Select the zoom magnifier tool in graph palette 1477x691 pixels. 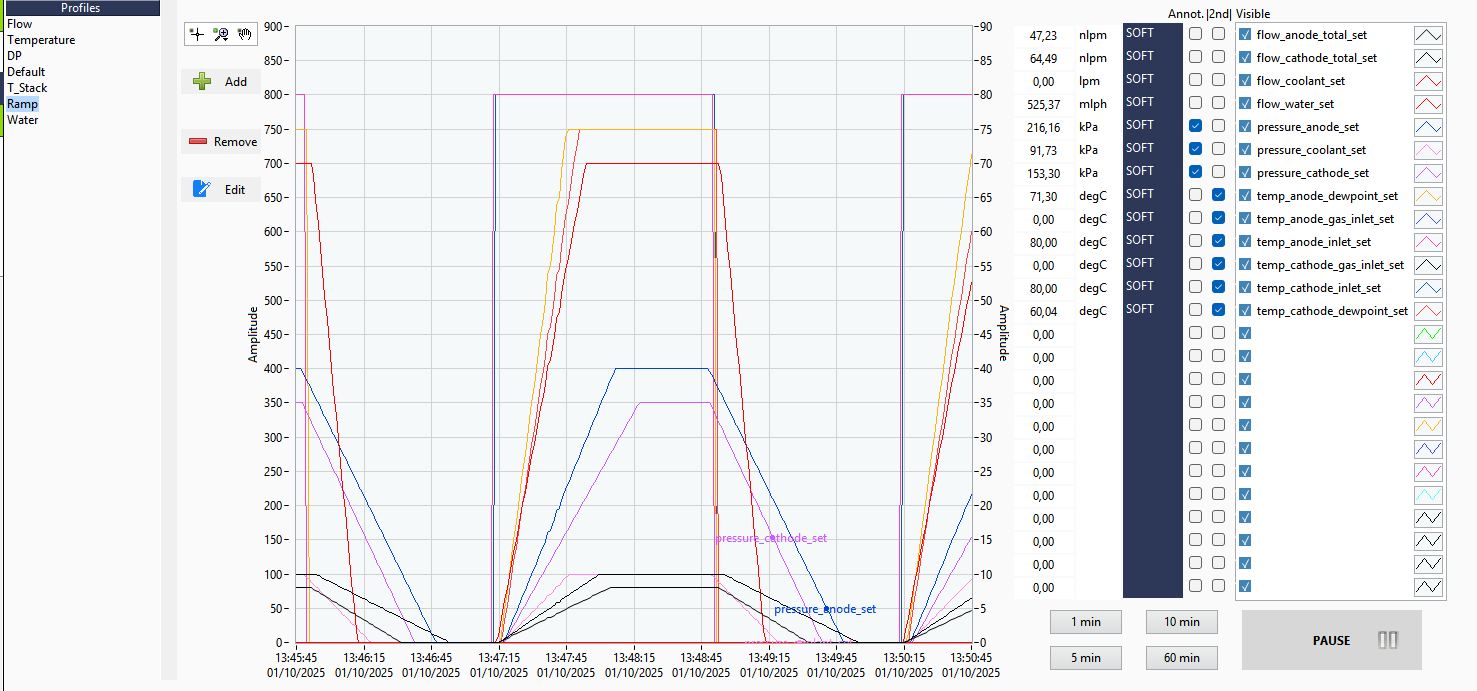coord(221,34)
